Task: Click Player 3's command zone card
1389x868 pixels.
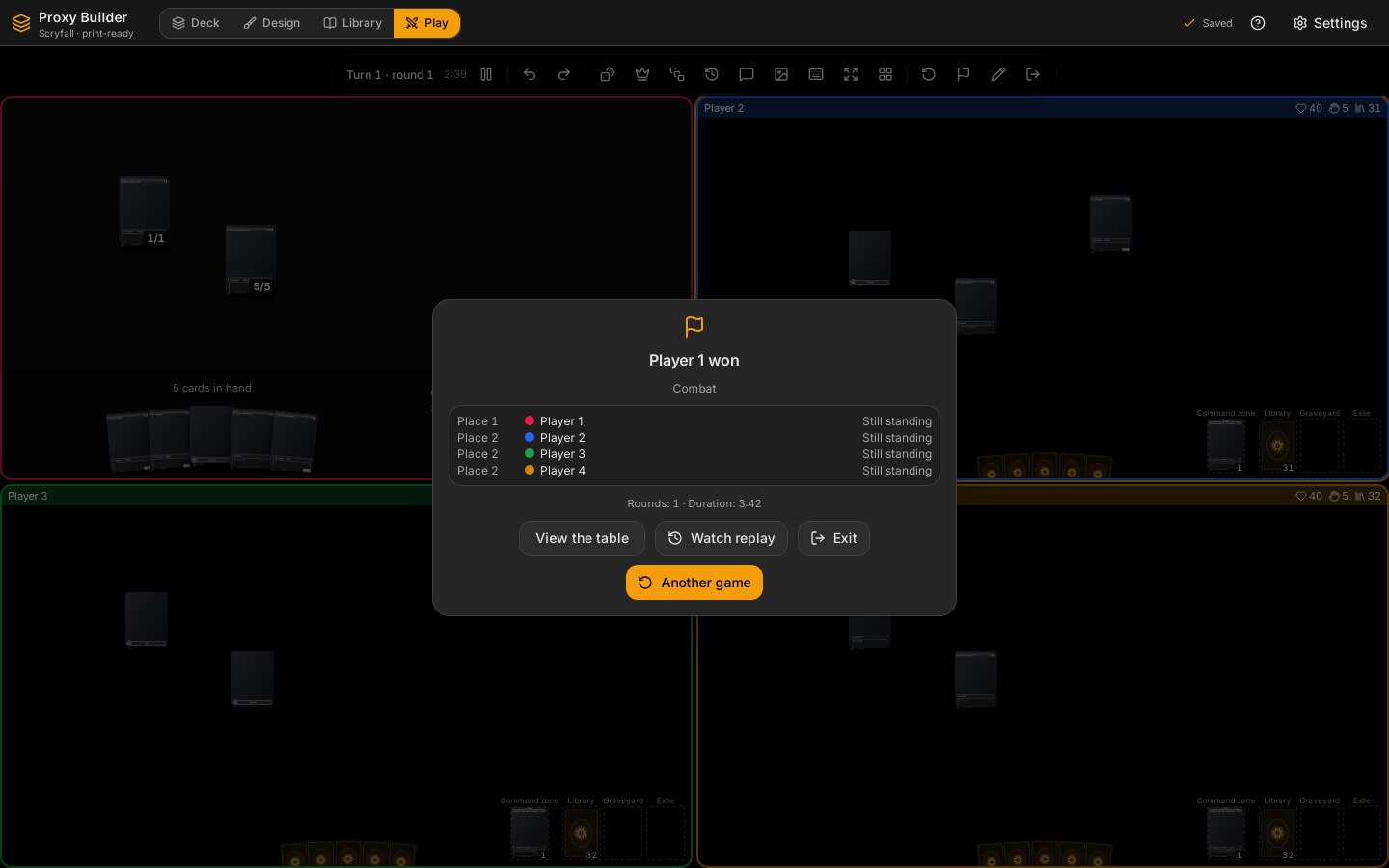Action: [x=530, y=833]
